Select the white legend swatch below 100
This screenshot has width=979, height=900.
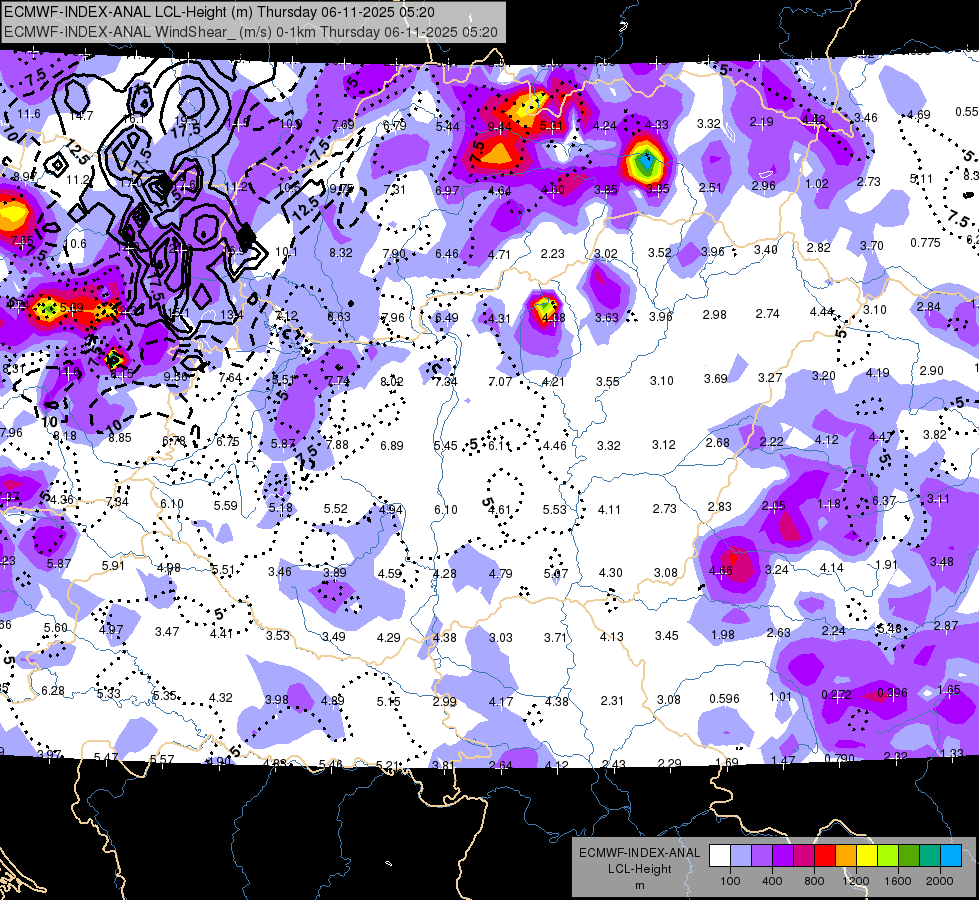coord(719,856)
